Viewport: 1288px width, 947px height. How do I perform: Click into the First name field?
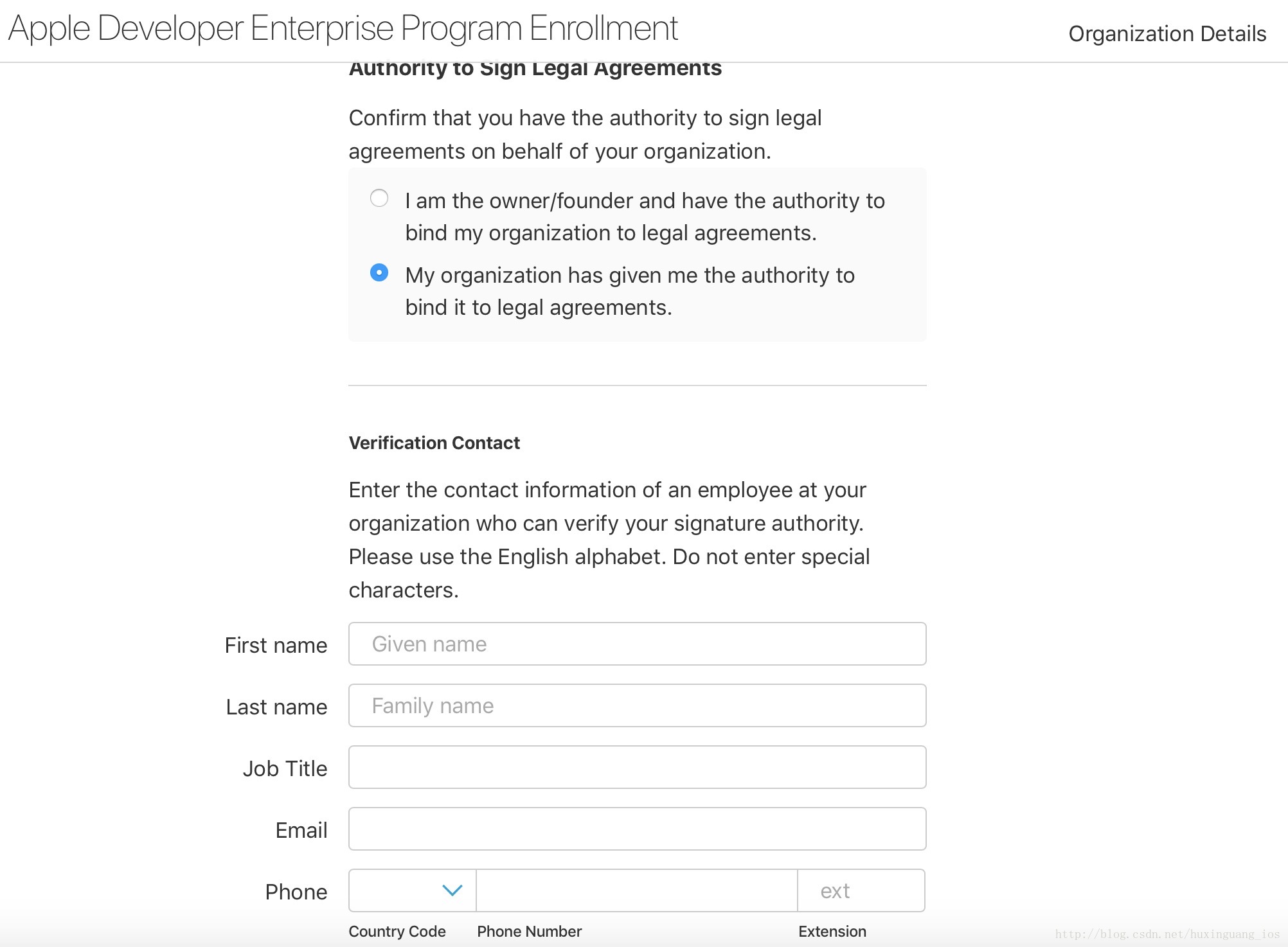(636, 644)
